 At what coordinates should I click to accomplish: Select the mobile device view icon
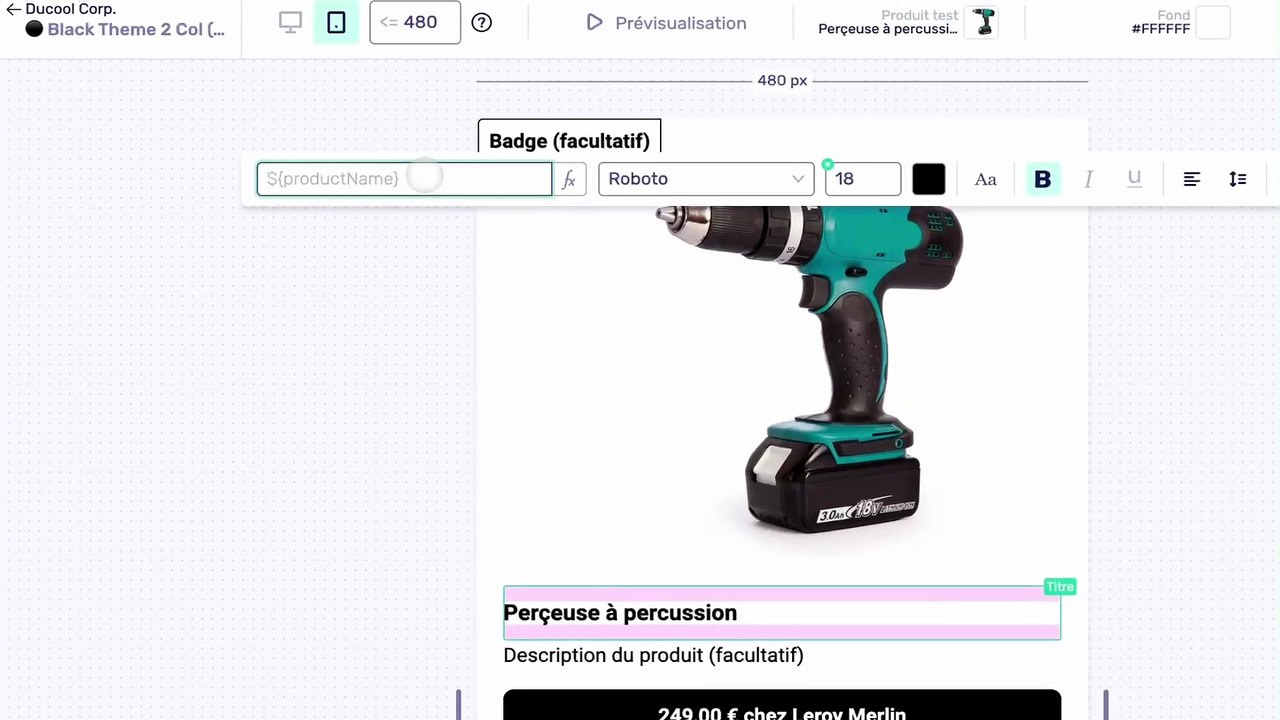[336, 22]
